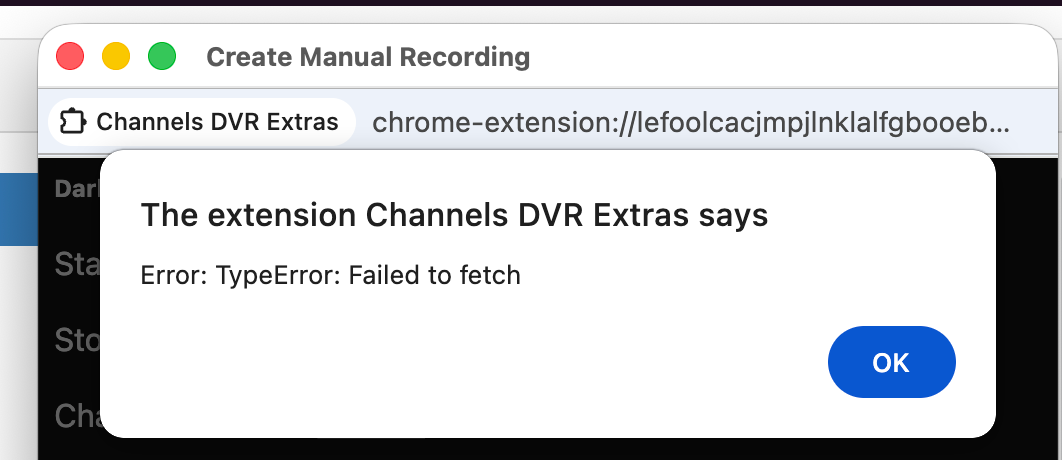
Task: Select the chrome-extension URL text
Action: [x=690, y=123]
